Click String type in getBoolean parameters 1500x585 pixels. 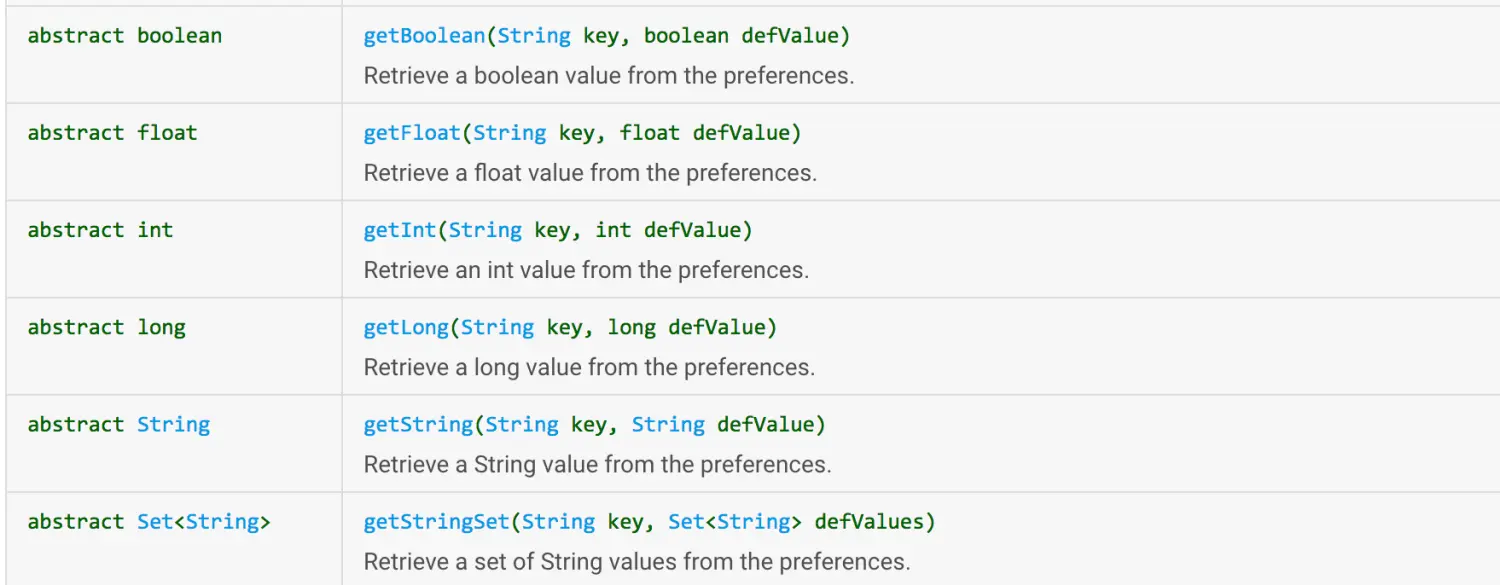(534, 36)
